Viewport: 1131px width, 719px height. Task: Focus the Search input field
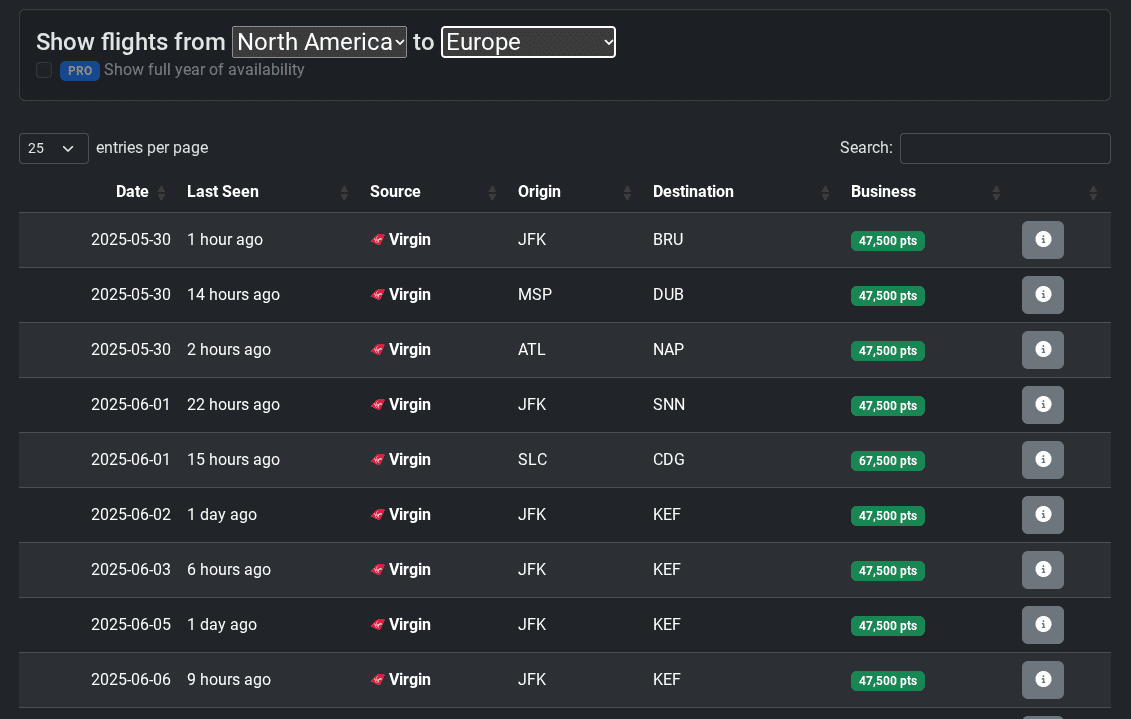(1004, 148)
